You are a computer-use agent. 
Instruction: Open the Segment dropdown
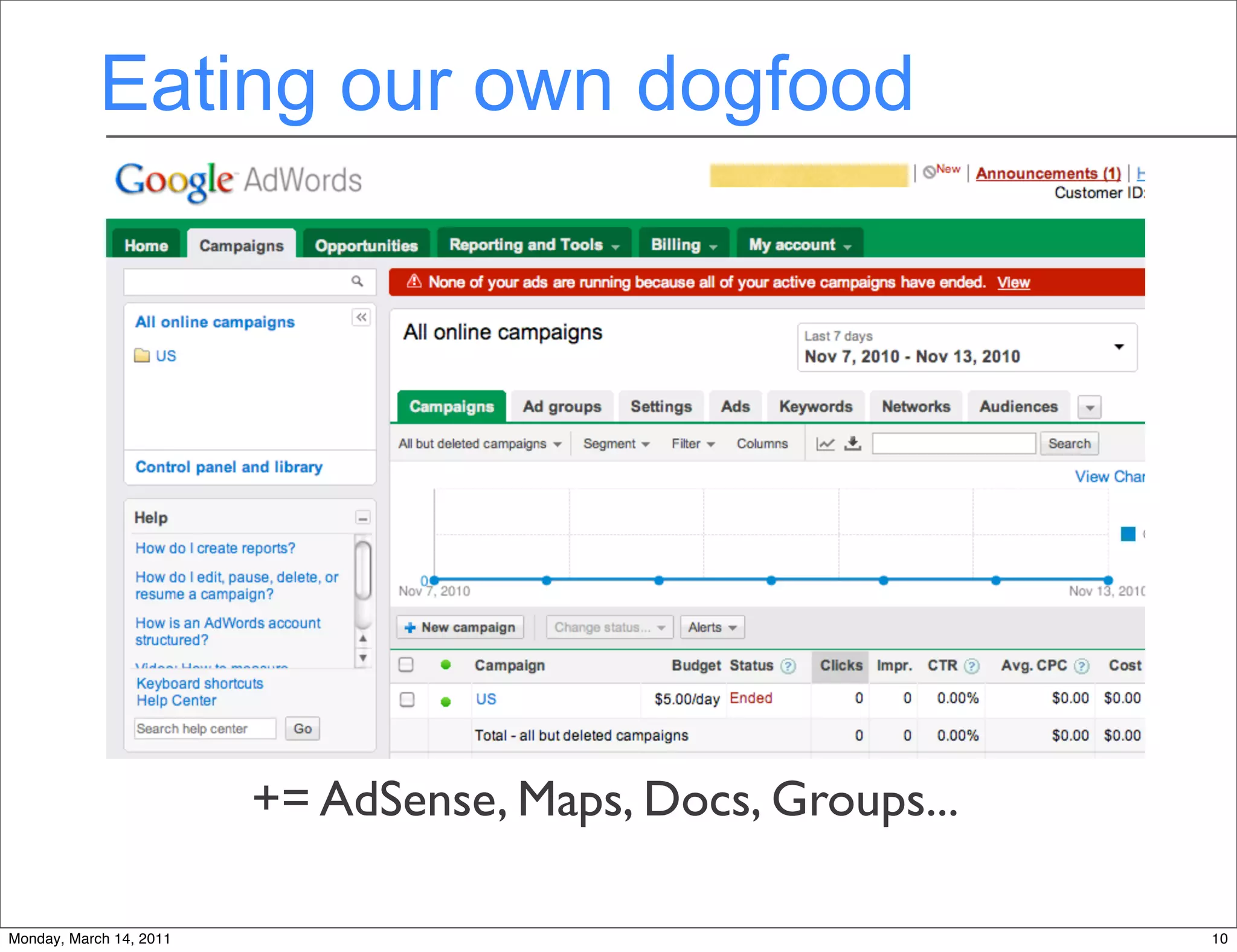pyautogui.click(x=616, y=444)
